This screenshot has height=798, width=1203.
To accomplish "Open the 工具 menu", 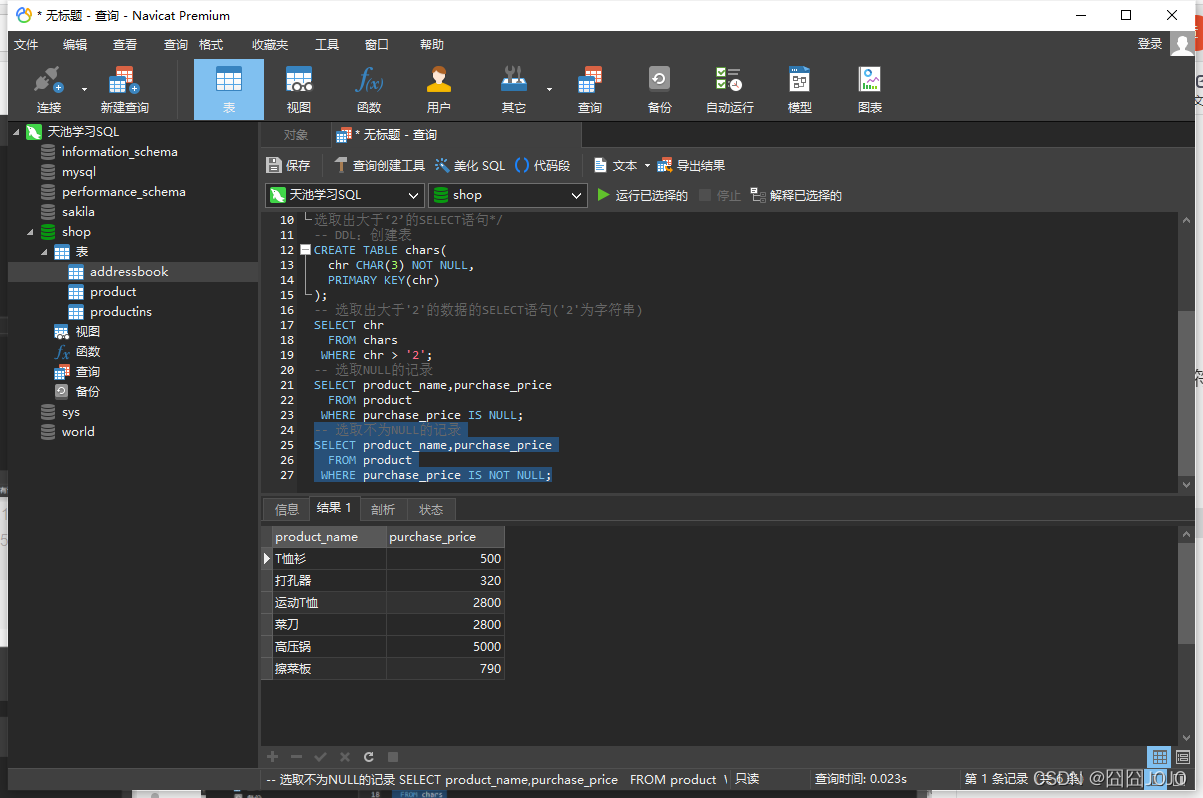I will click(327, 45).
